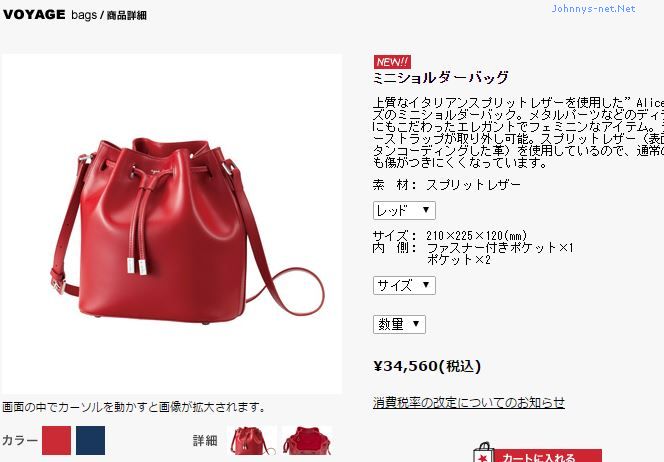Click the bags breadcrumb item
Image resolution: width=664 pixels, height=462 pixels.
(84, 15)
